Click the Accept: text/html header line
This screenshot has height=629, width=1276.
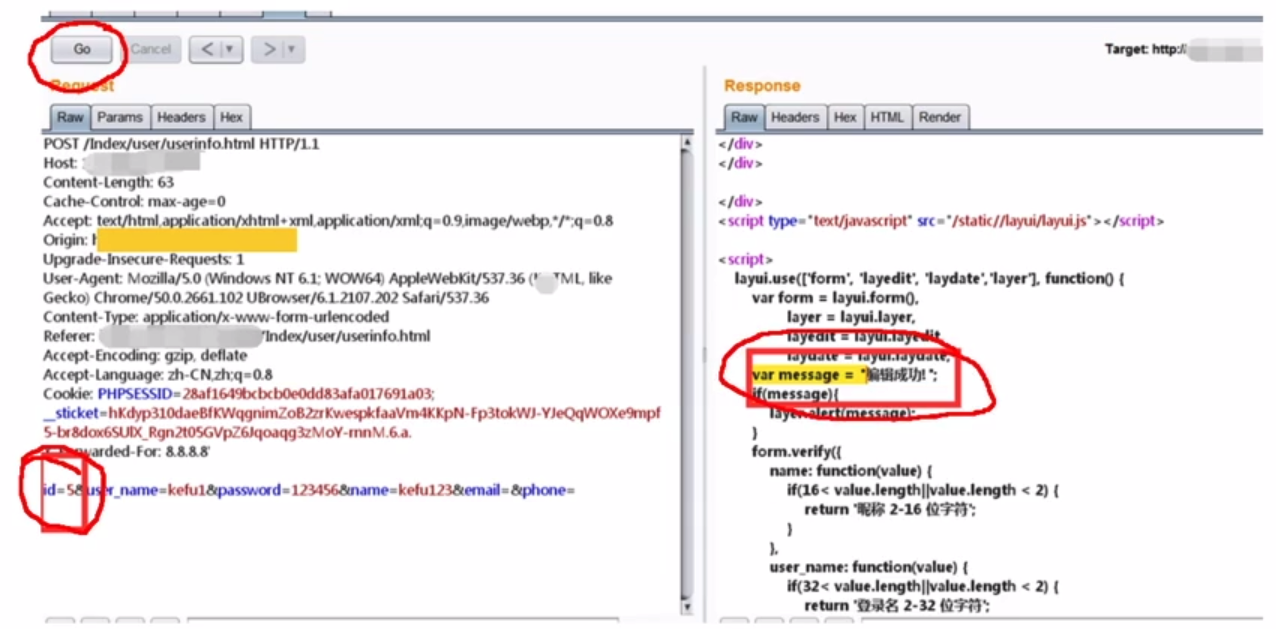click(x=328, y=220)
